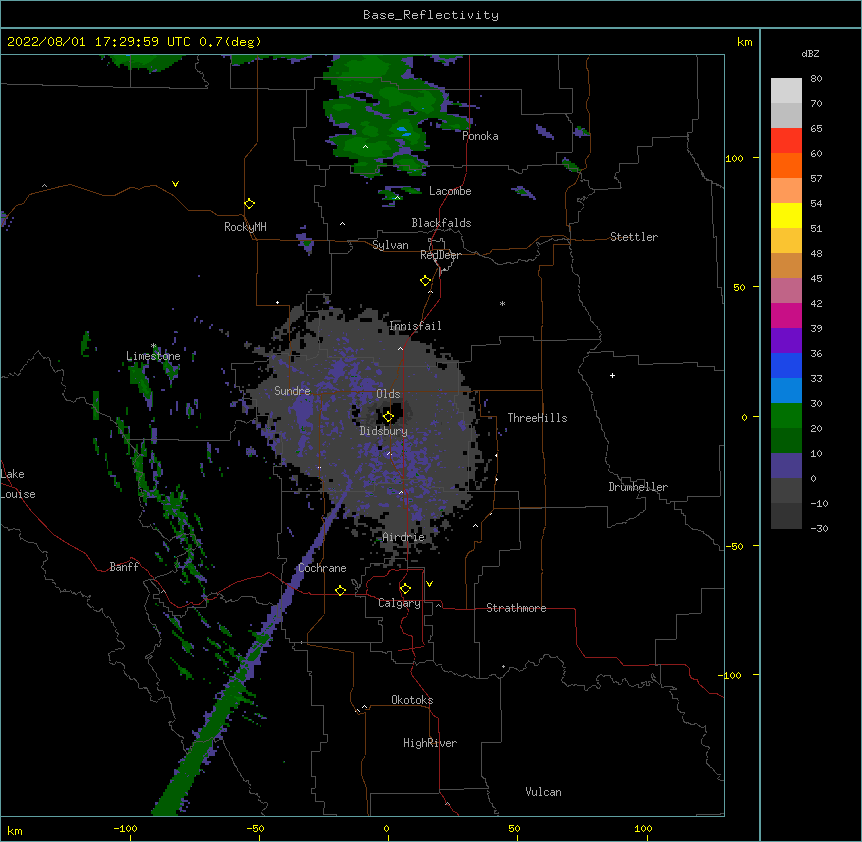This screenshot has width=862, height=842.
Task: Select the yellow 54 dBZ color swatch
Action: pos(786,215)
